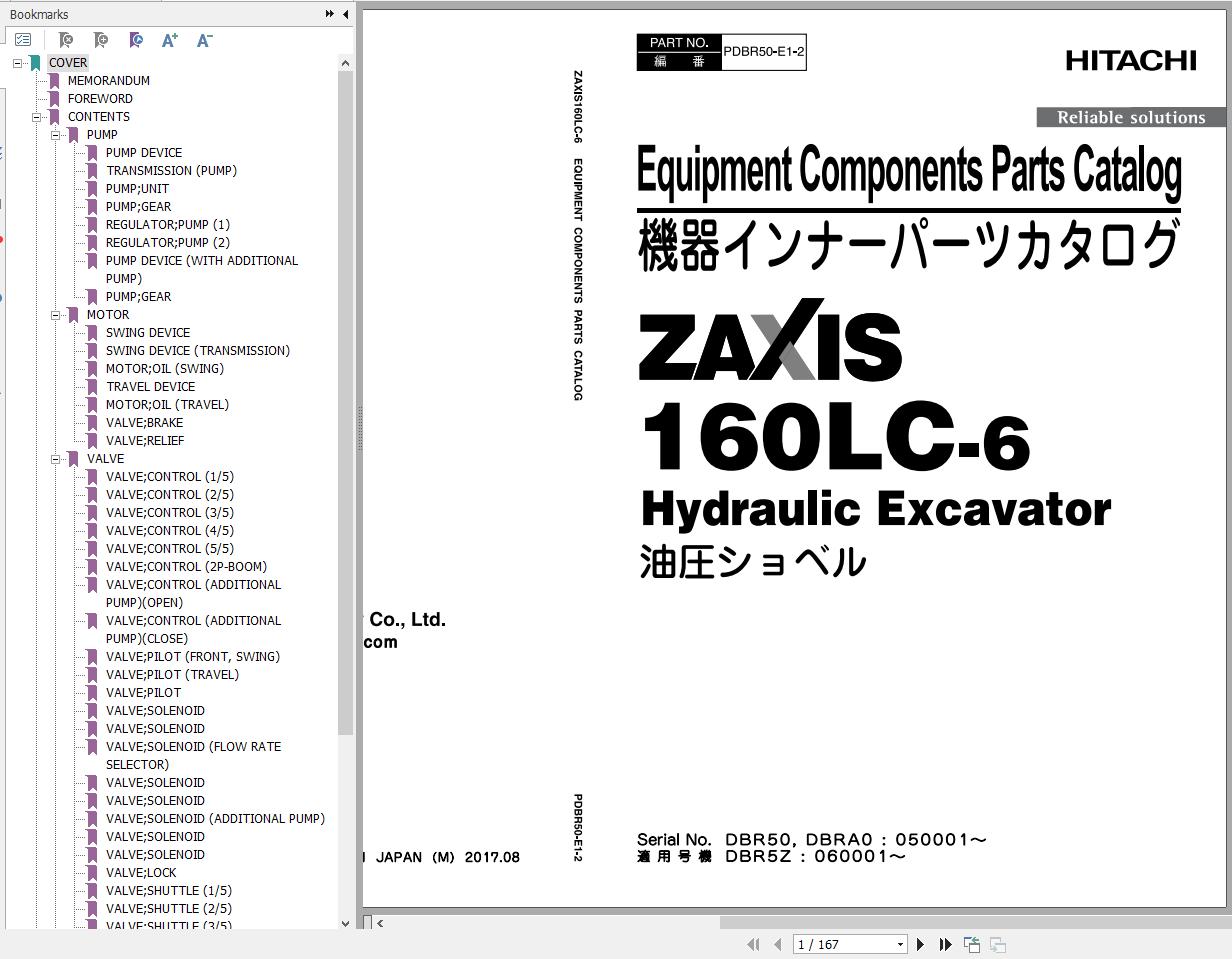The image size is (1232, 959).
Task: Go to the previous page
Action: tap(777, 944)
